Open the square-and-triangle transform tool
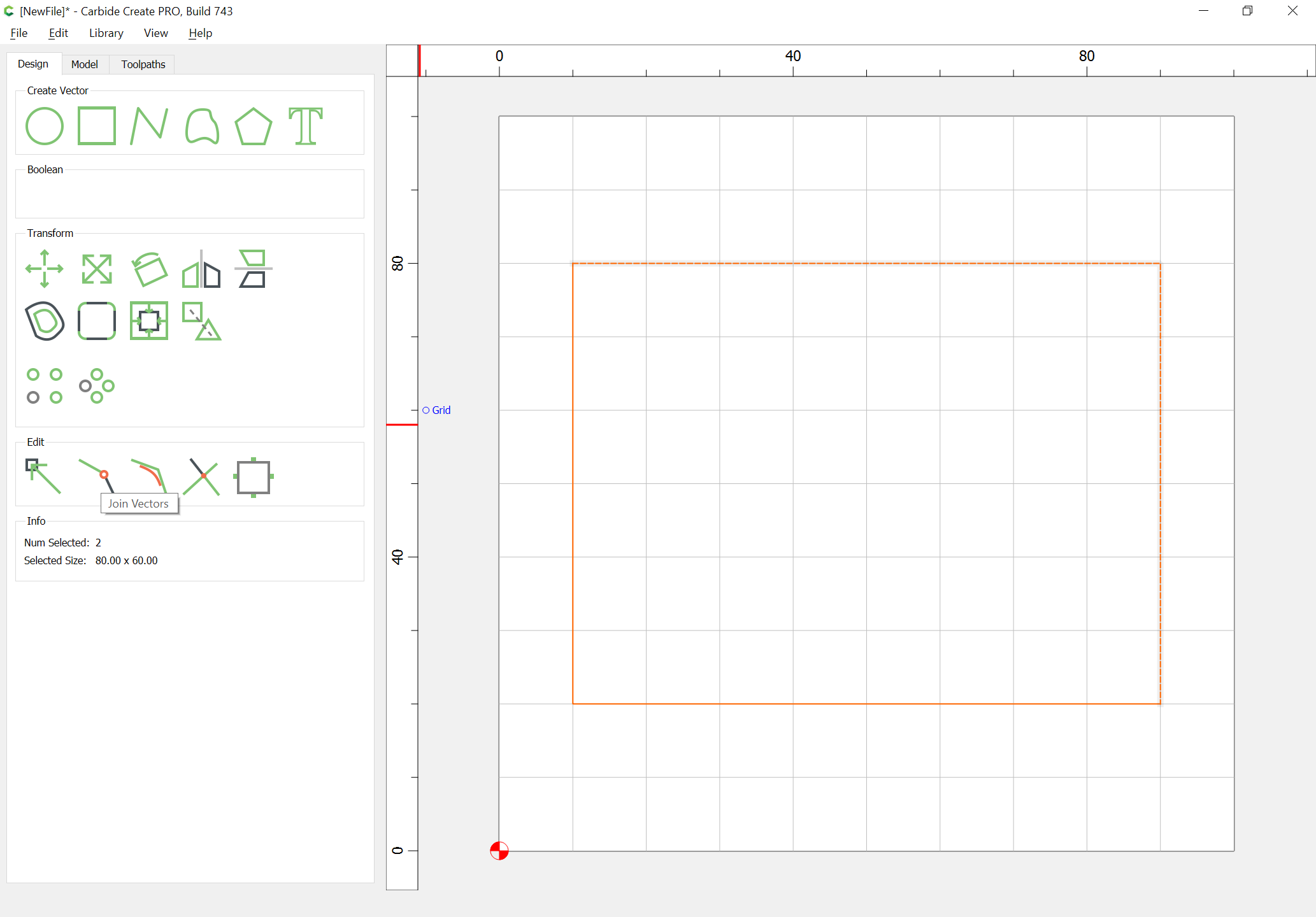The image size is (1316, 917). click(201, 321)
